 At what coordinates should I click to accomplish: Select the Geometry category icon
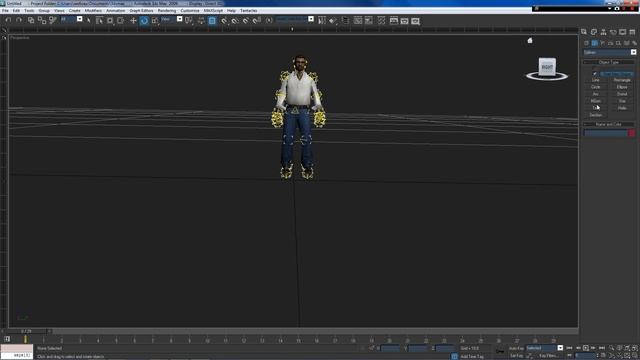587,43
